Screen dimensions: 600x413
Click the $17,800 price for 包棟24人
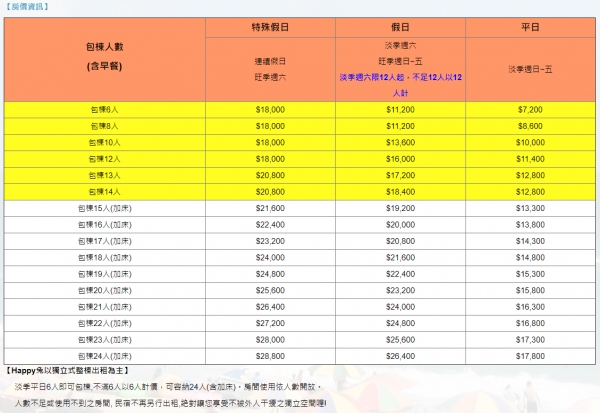click(529, 355)
